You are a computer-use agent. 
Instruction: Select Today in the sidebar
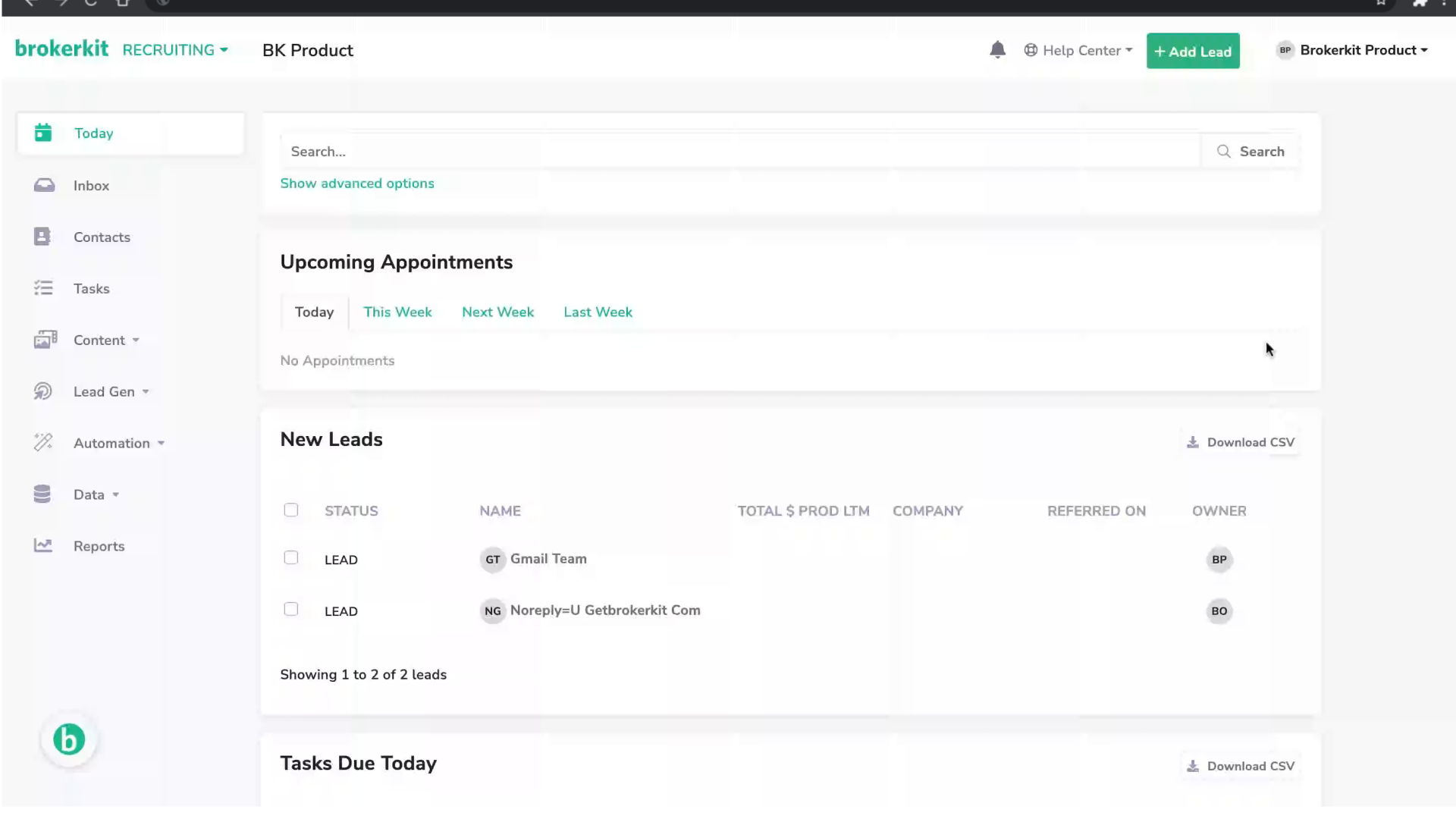tap(130, 133)
